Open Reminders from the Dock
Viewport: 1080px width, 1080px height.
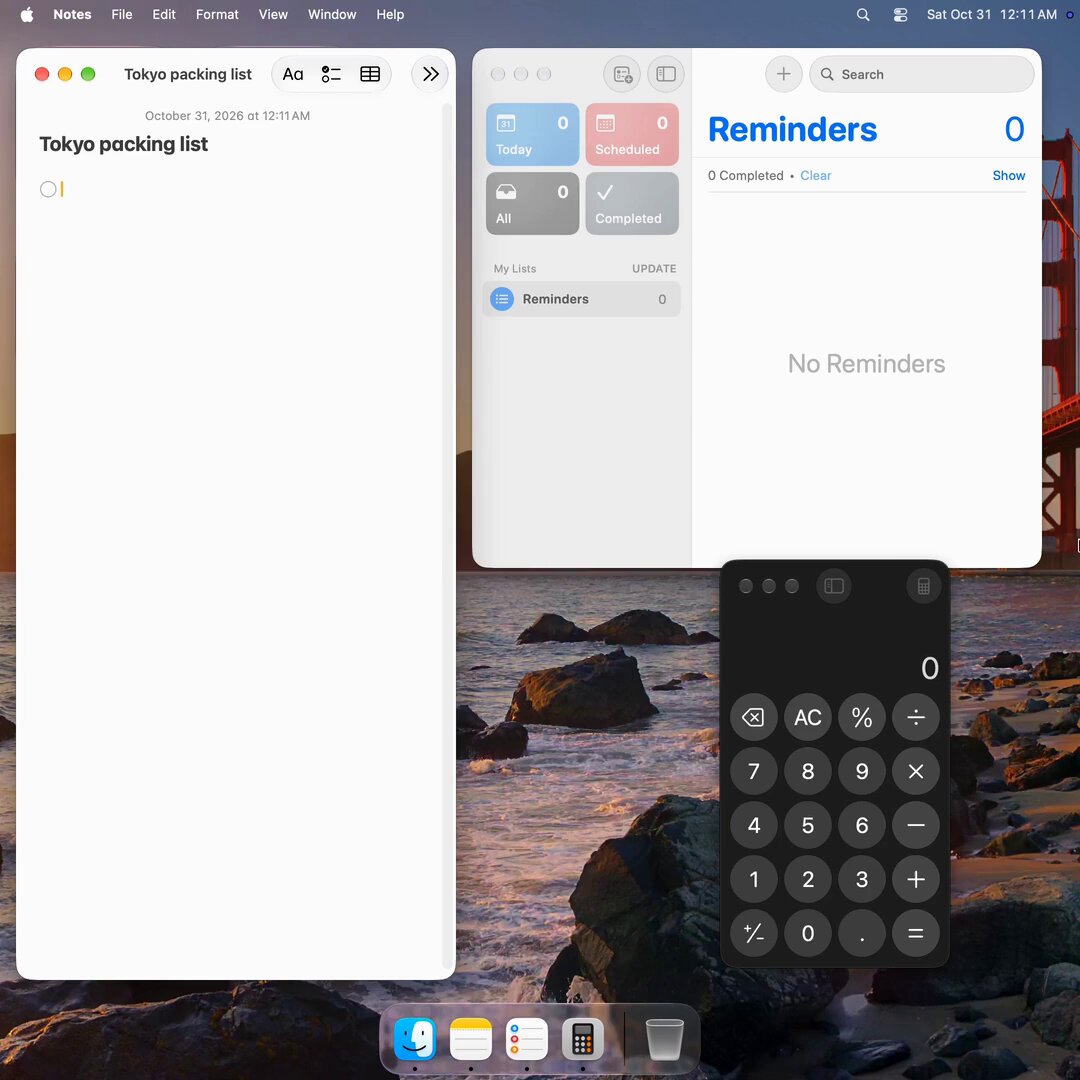pyautogui.click(x=527, y=1039)
